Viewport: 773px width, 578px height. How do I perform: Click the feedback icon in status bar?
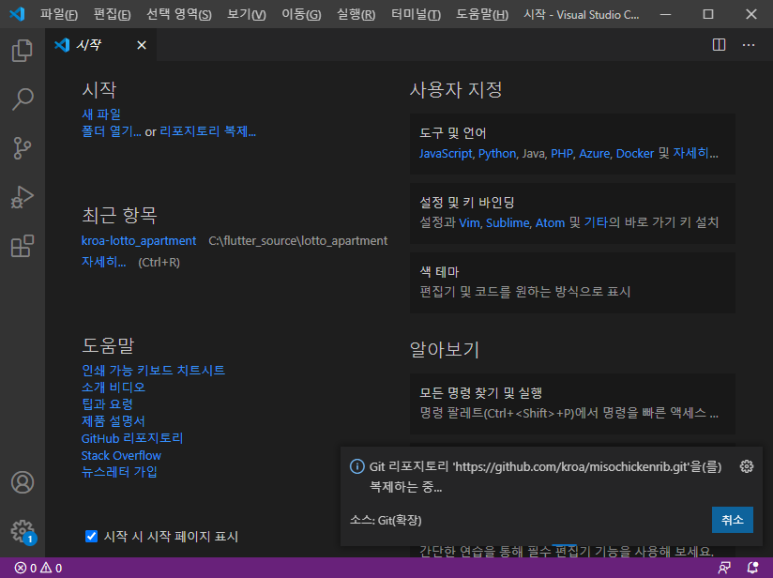point(724,568)
